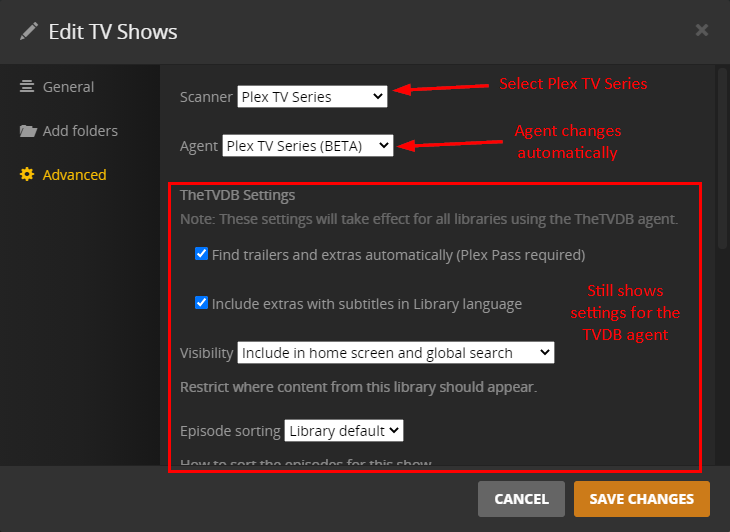Click the Cancel button
This screenshot has height=532, width=730.
coord(521,499)
